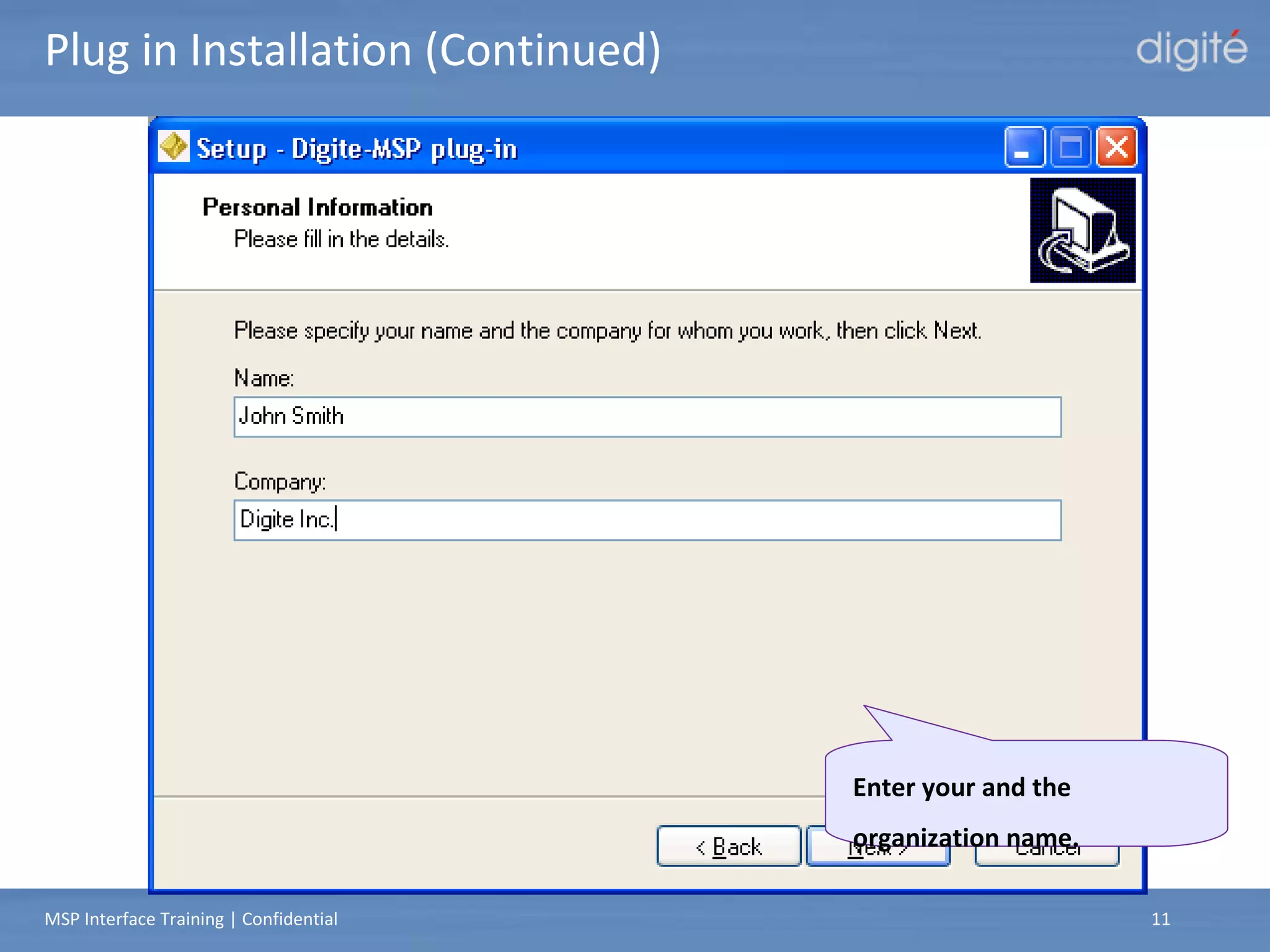Click 'MSP Interface Training | Confidential' footer text
Screen dimensions: 1270x952
pyautogui.click(x=191, y=919)
